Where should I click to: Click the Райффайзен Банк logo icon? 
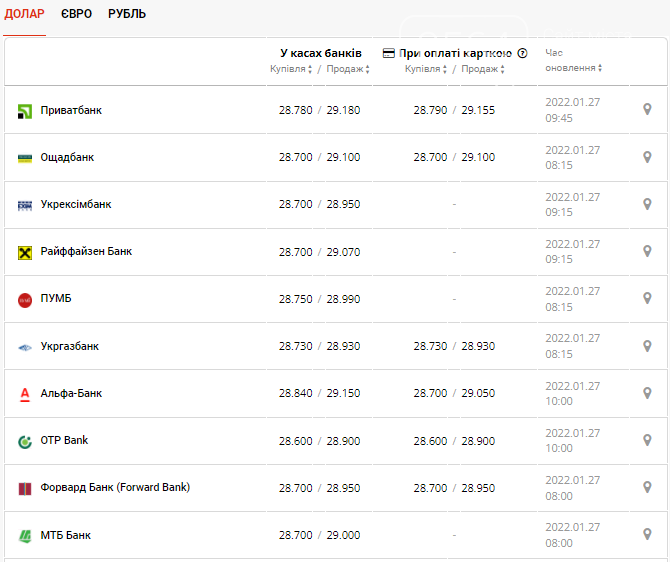click(x=25, y=253)
